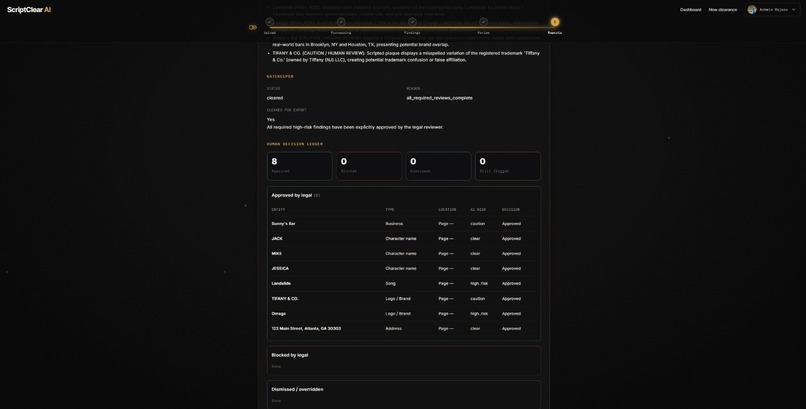
Task: Click the MIKE entity row
Action: pos(404,253)
